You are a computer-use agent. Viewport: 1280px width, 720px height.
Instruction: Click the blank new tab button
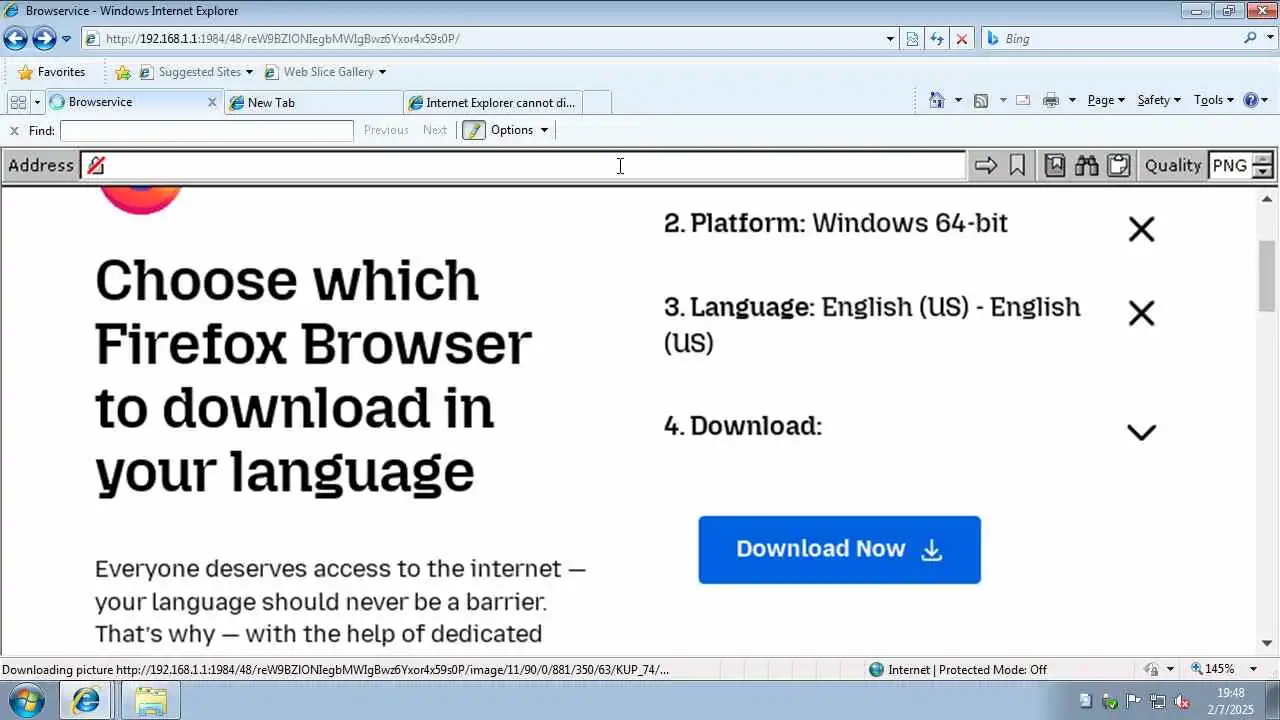pos(596,102)
